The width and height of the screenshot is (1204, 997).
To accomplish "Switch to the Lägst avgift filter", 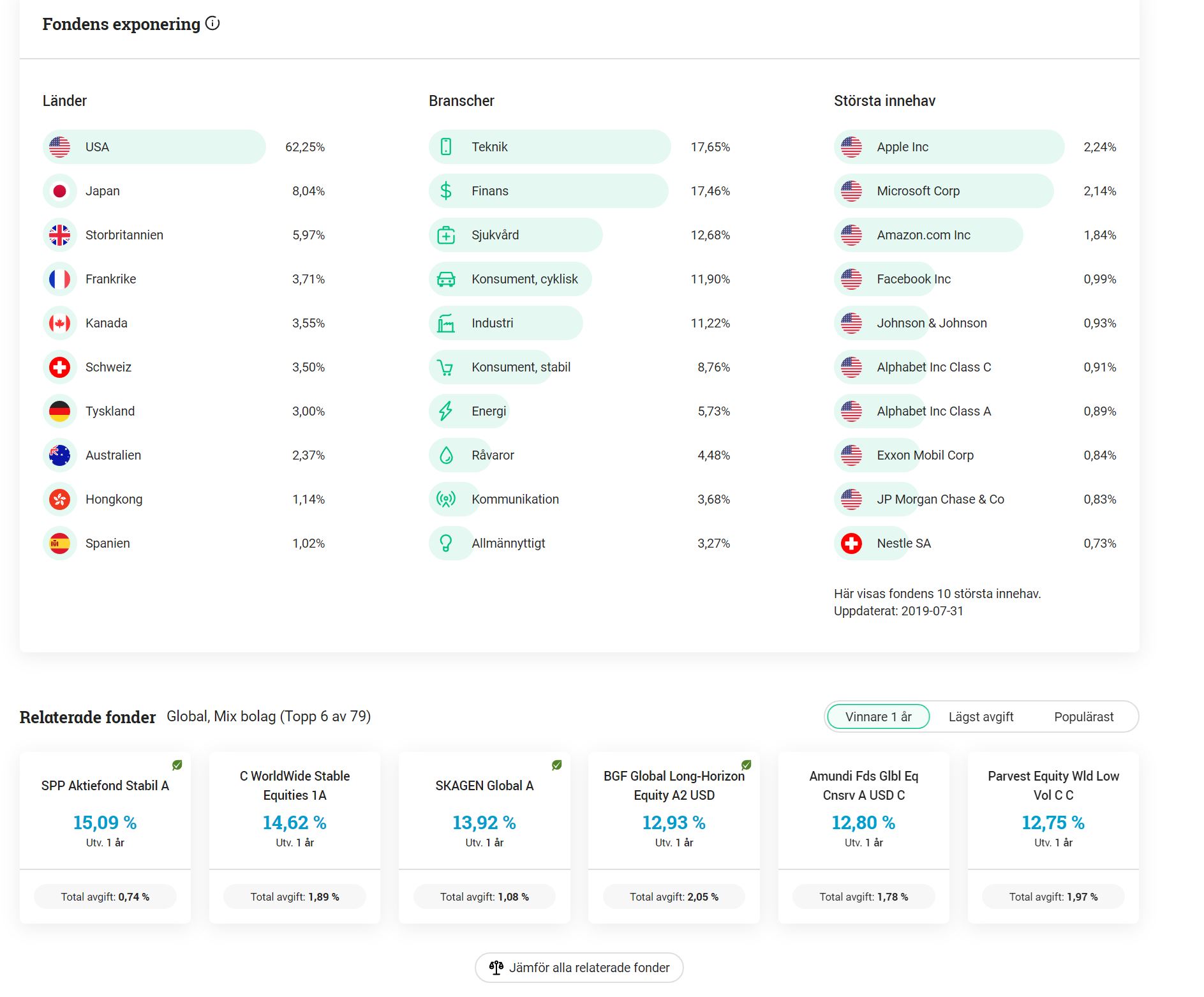I will pyautogui.click(x=981, y=717).
